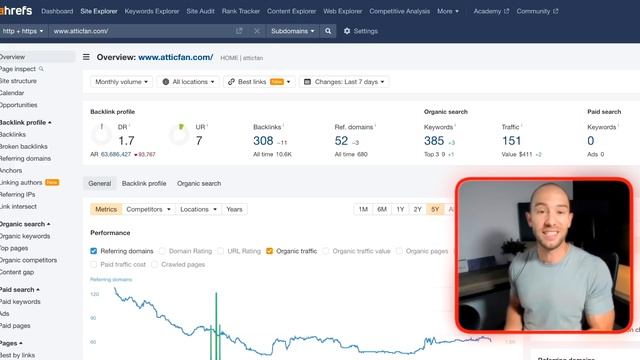The height and width of the screenshot is (360, 640).
Task: Open Organic keywords in sidebar
Action: (25, 236)
